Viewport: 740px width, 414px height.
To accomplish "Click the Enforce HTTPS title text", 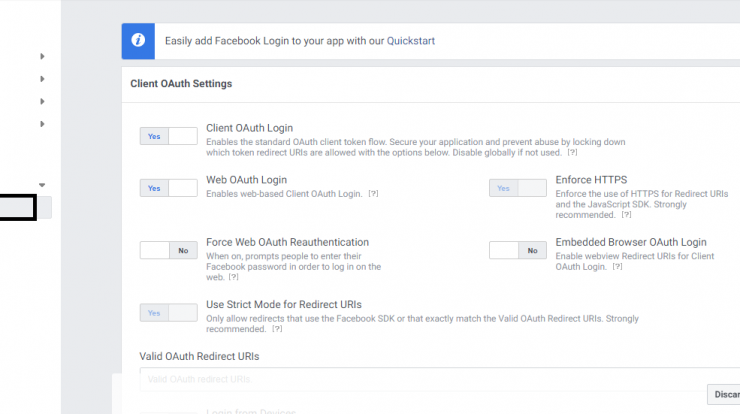I will click(x=591, y=180).
